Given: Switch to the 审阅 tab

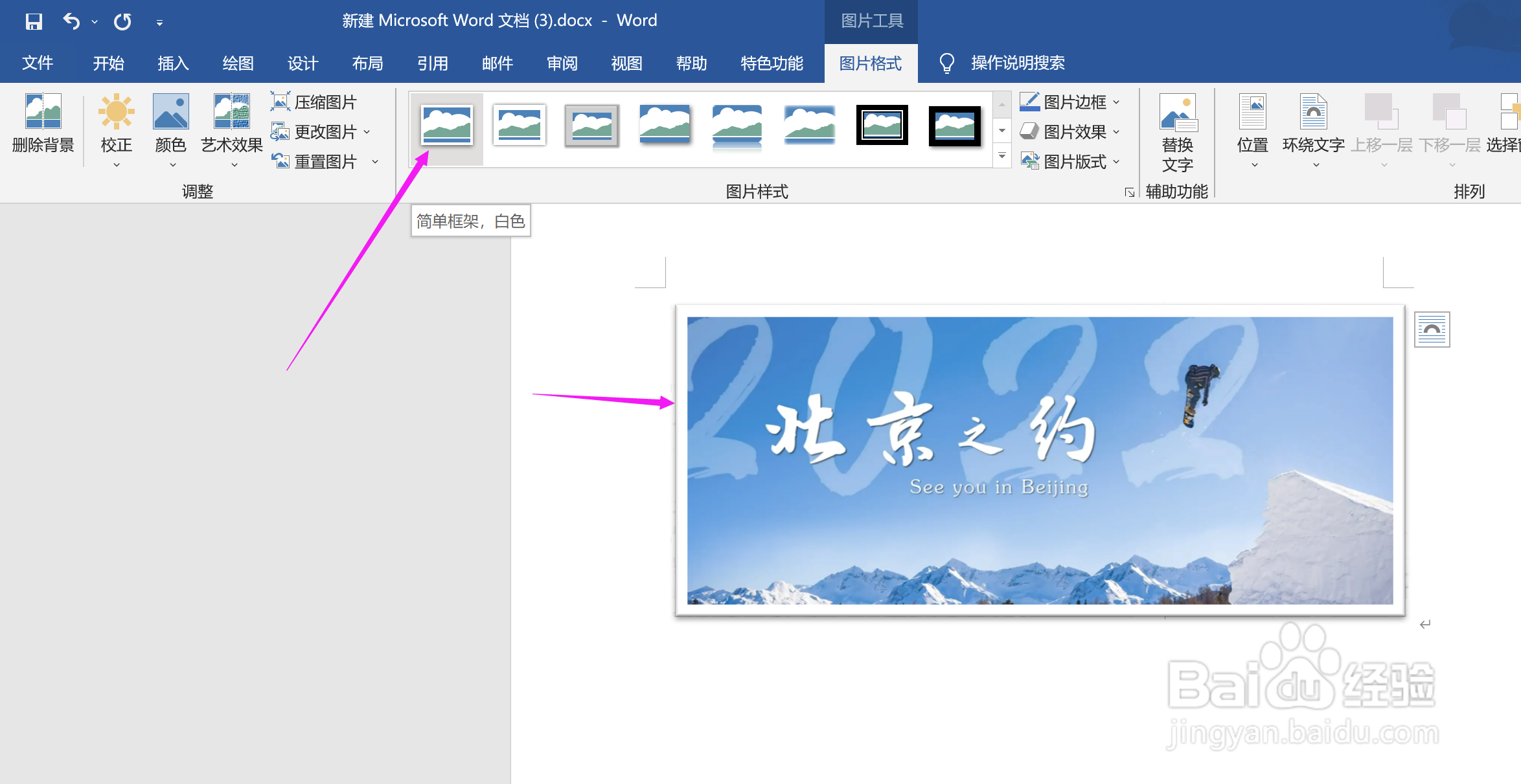Looking at the screenshot, I should coord(562,63).
